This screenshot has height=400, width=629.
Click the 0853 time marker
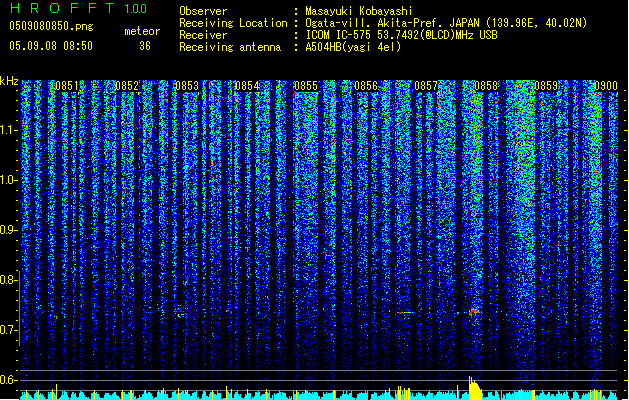pyautogui.click(x=187, y=86)
